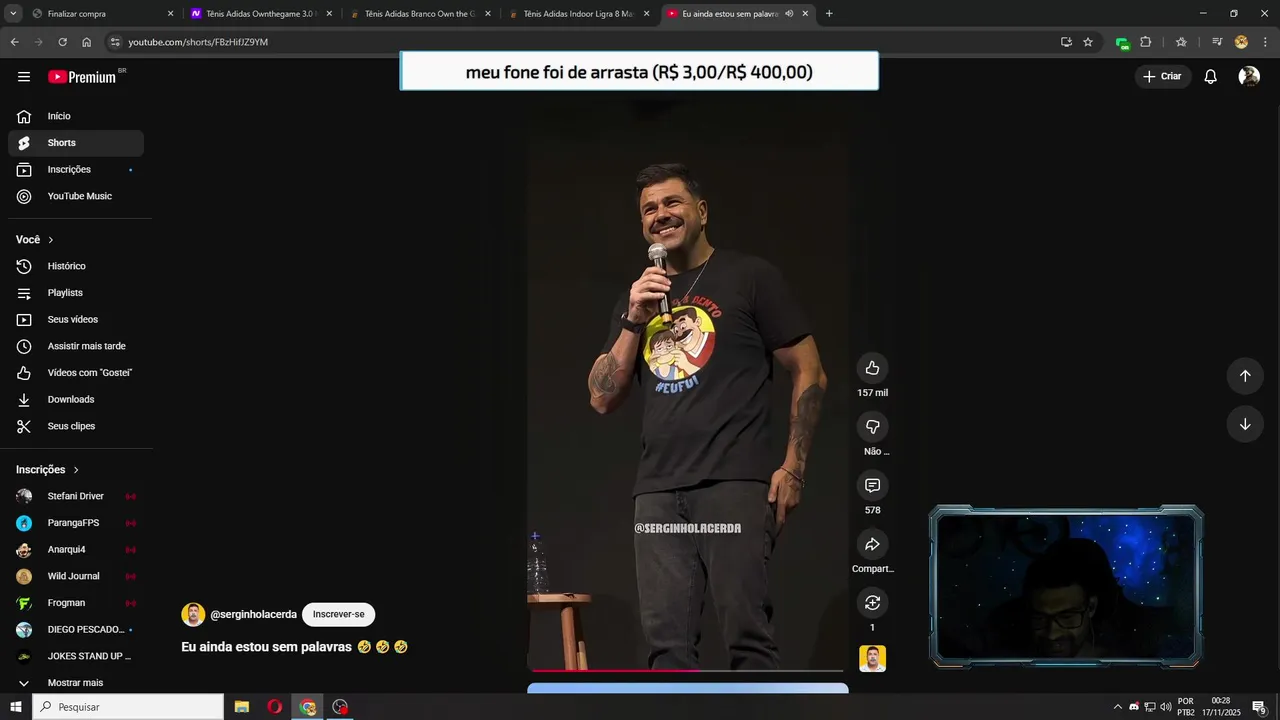
Task: Go to previous Short with up arrow
Action: click(x=1245, y=376)
